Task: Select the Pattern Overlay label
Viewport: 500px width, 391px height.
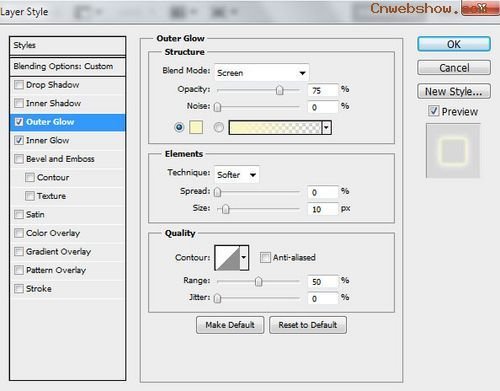Action: (56, 270)
